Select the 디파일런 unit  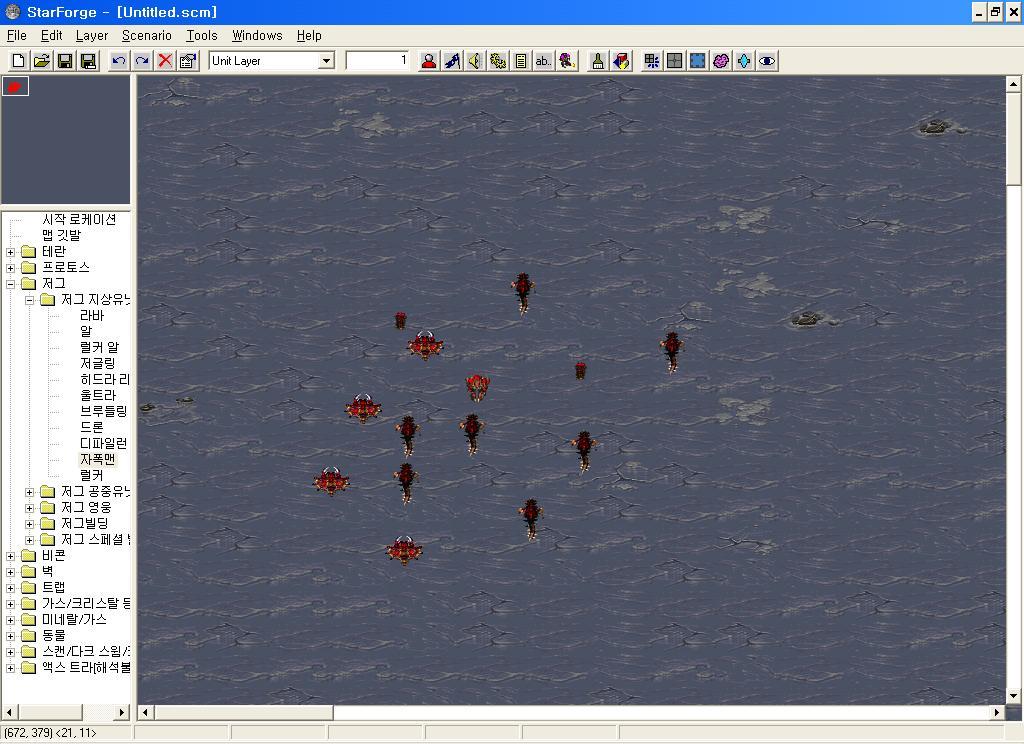click(x=103, y=443)
